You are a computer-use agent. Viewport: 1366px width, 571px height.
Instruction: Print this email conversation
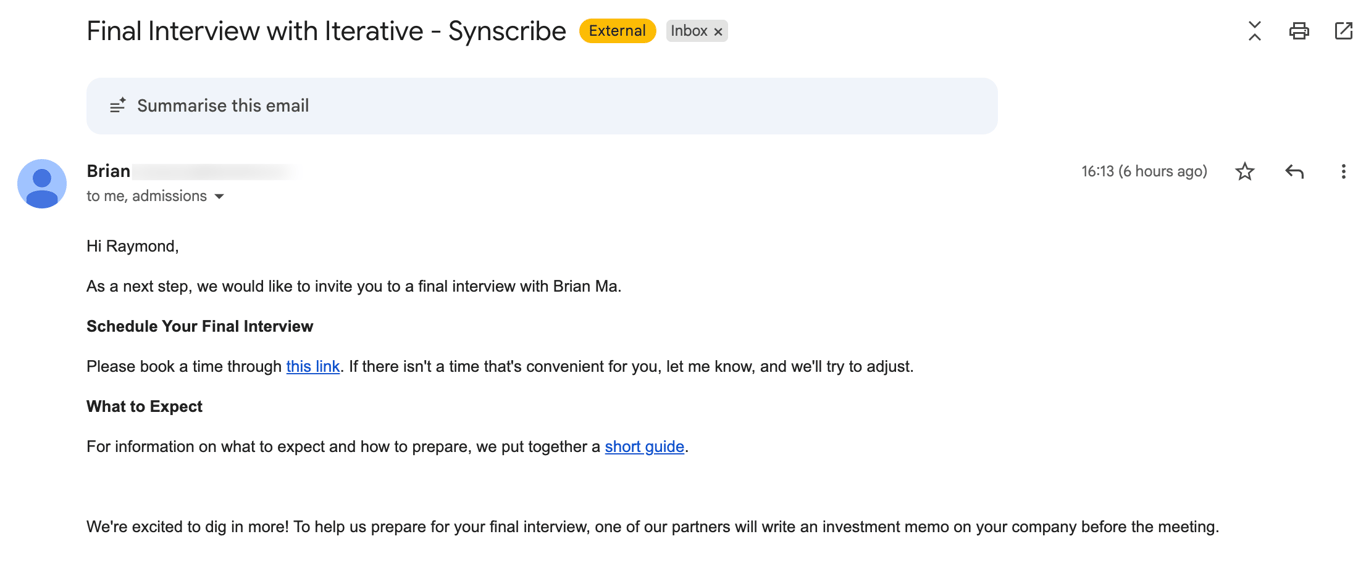[1299, 31]
